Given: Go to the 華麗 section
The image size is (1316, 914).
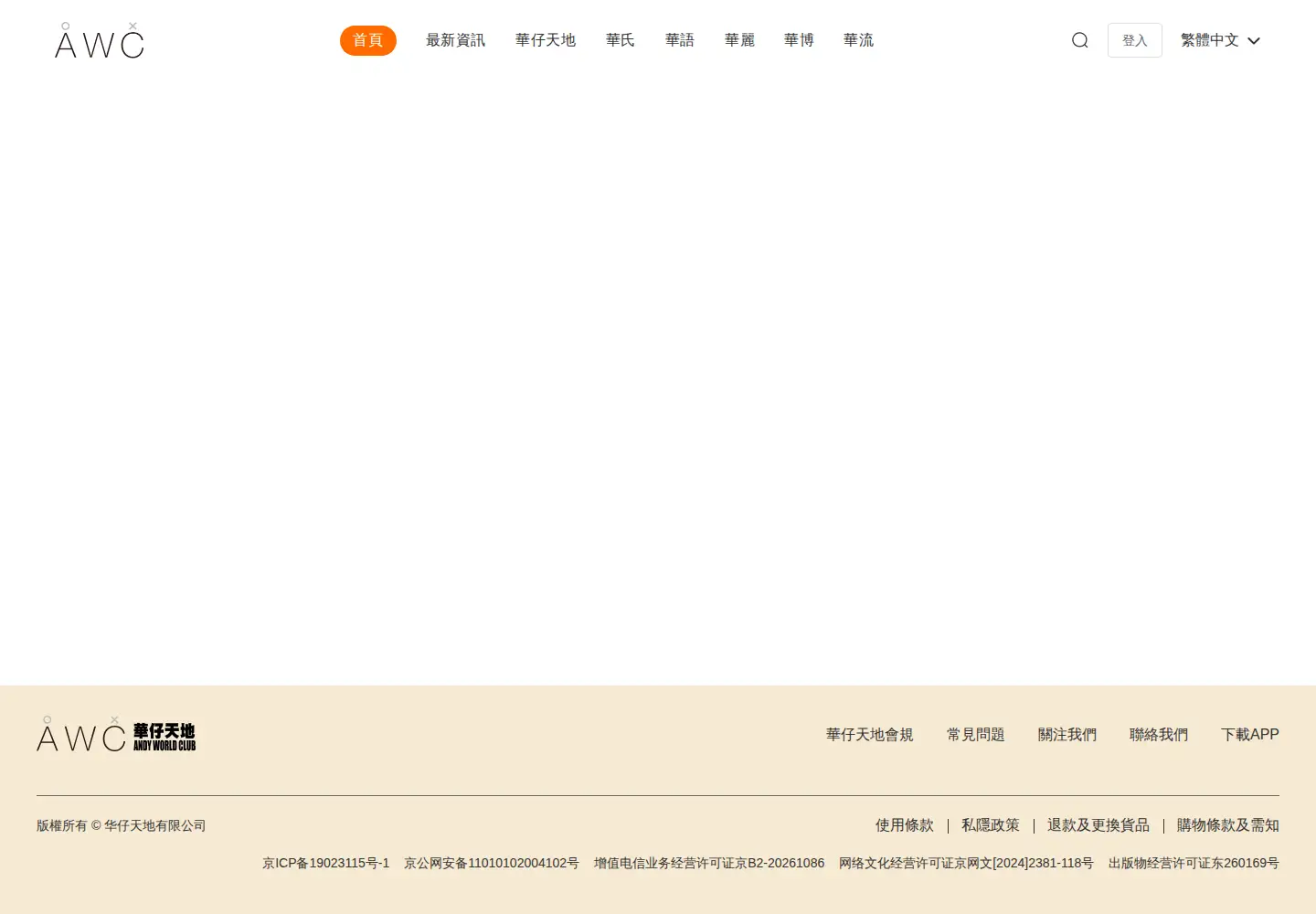Looking at the screenshot, I should tap(739, 40).
